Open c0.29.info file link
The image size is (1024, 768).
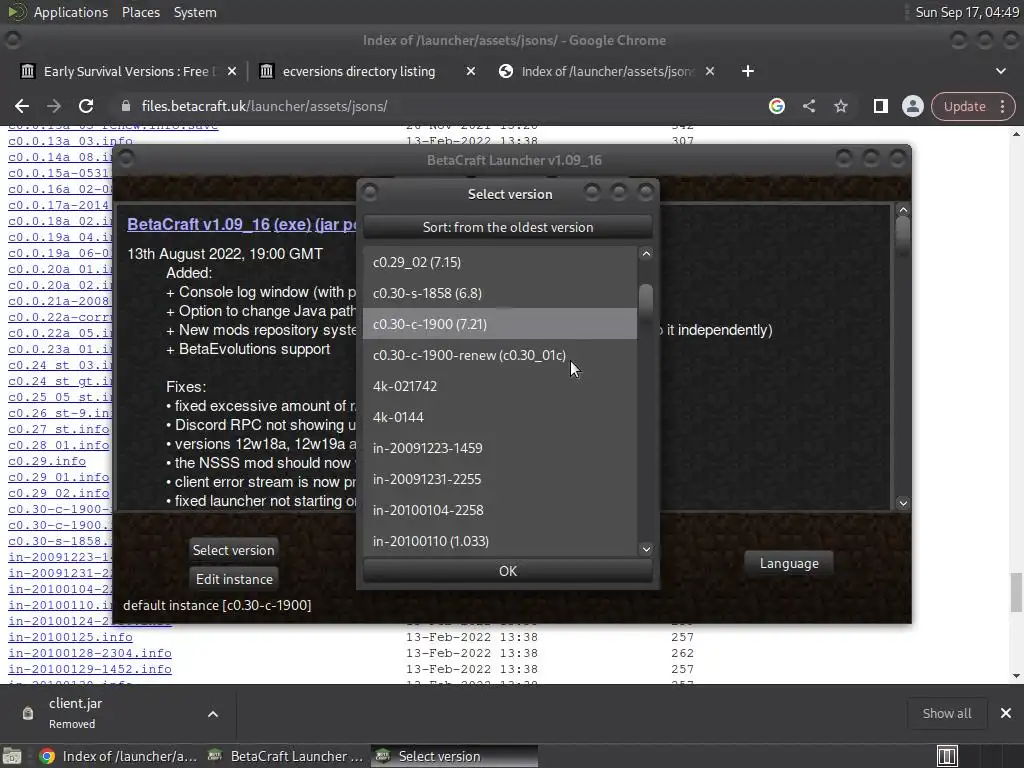[46, 461]
